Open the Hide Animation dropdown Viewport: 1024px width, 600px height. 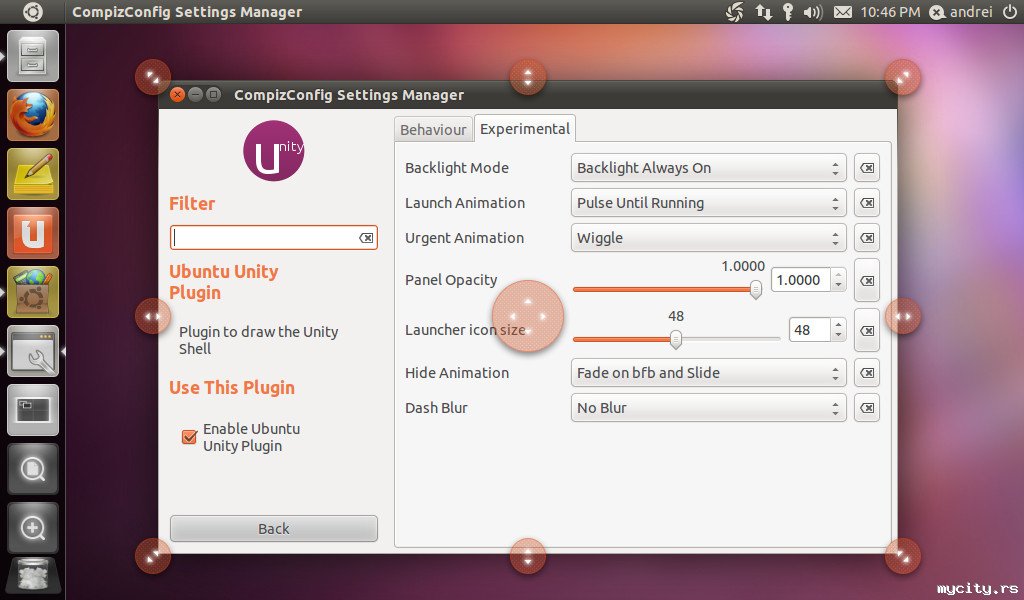tap(709, 373)
